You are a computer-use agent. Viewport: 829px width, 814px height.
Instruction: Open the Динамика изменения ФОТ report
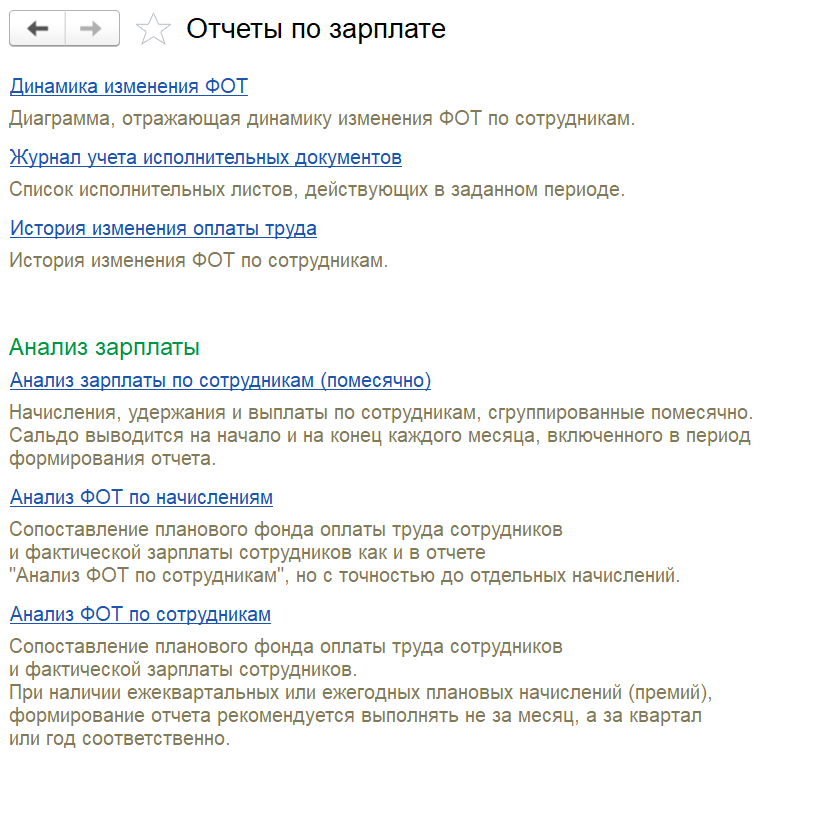click(128, 87)
